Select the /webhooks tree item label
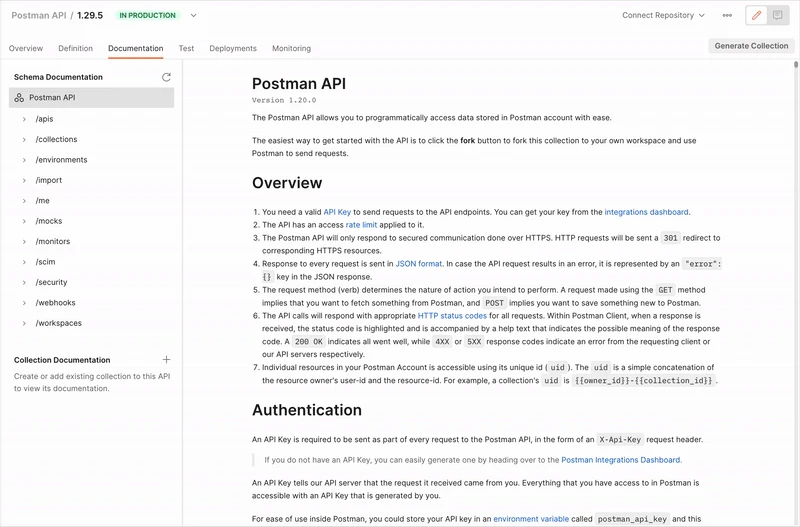 tap(56, 303)
